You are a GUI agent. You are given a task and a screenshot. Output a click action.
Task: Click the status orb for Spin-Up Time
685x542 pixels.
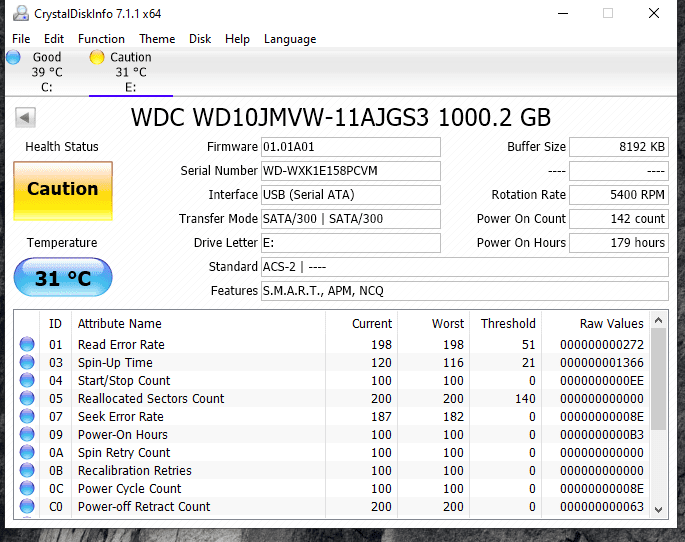27,362
